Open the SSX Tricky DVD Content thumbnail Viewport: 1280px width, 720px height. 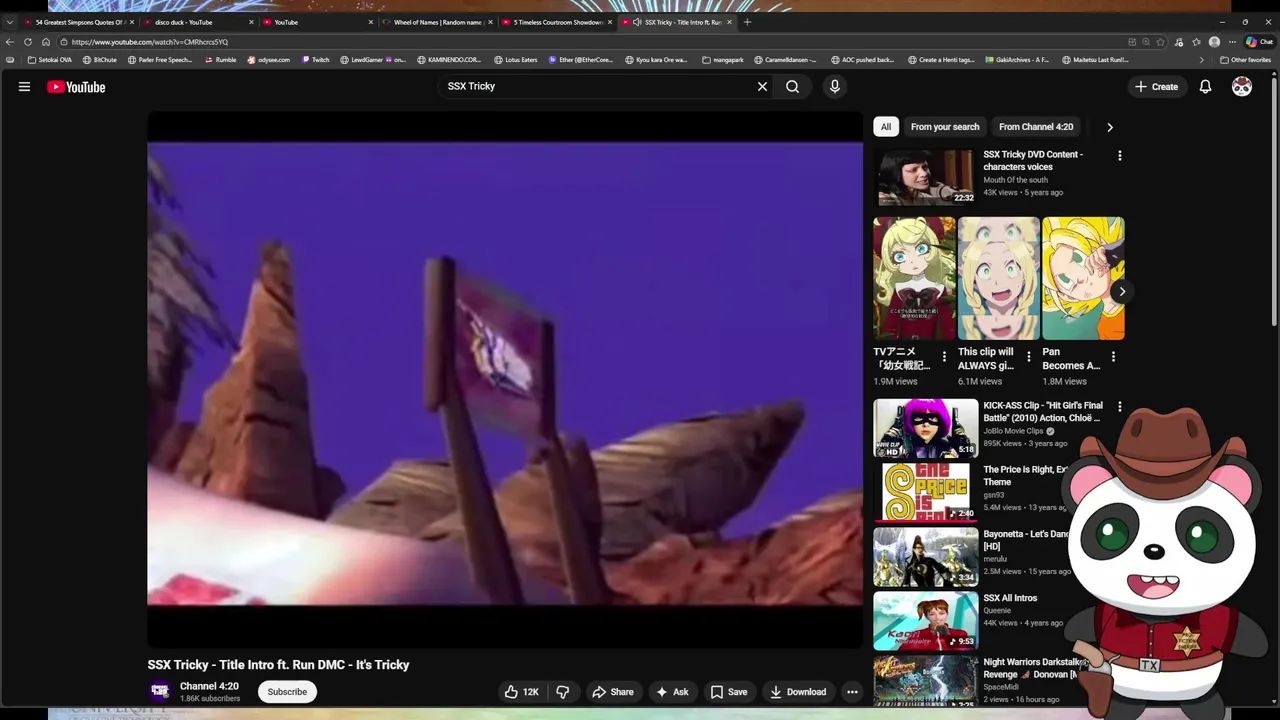coord(926,177)
